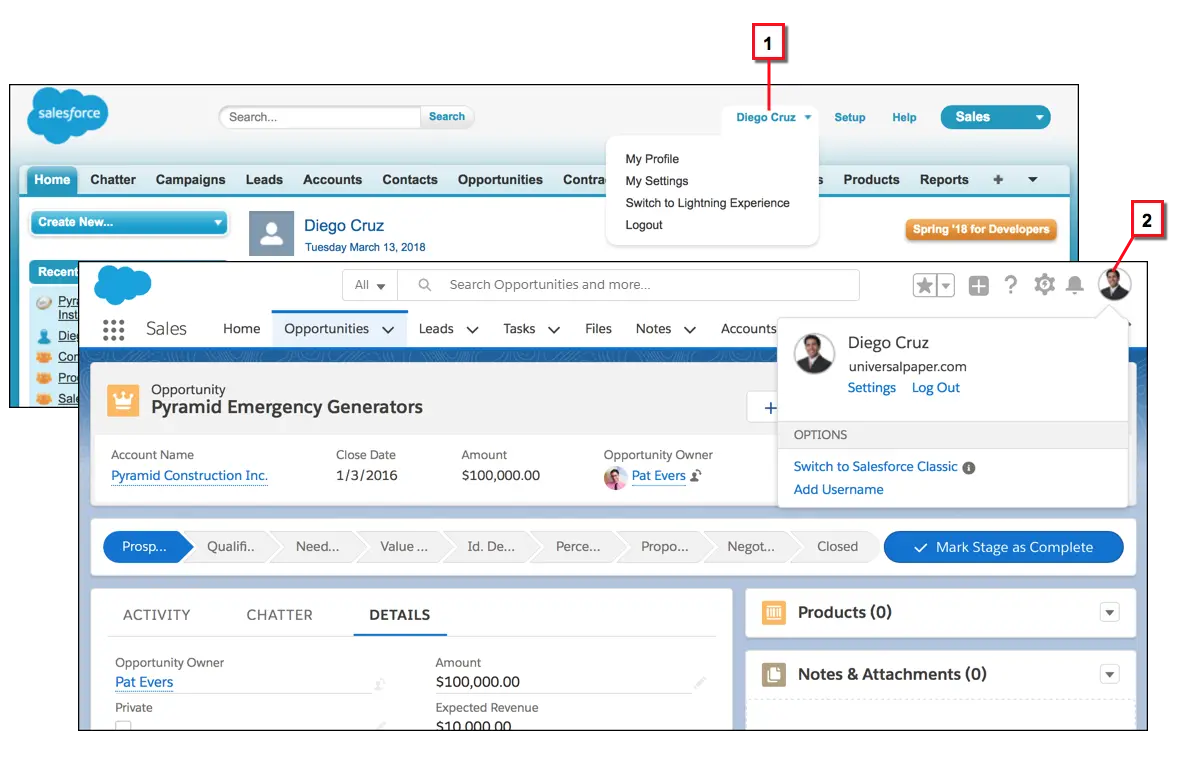Switch to the ACTIVITY tab
This screenshot has height=761, width=1185.
[156, 615]
